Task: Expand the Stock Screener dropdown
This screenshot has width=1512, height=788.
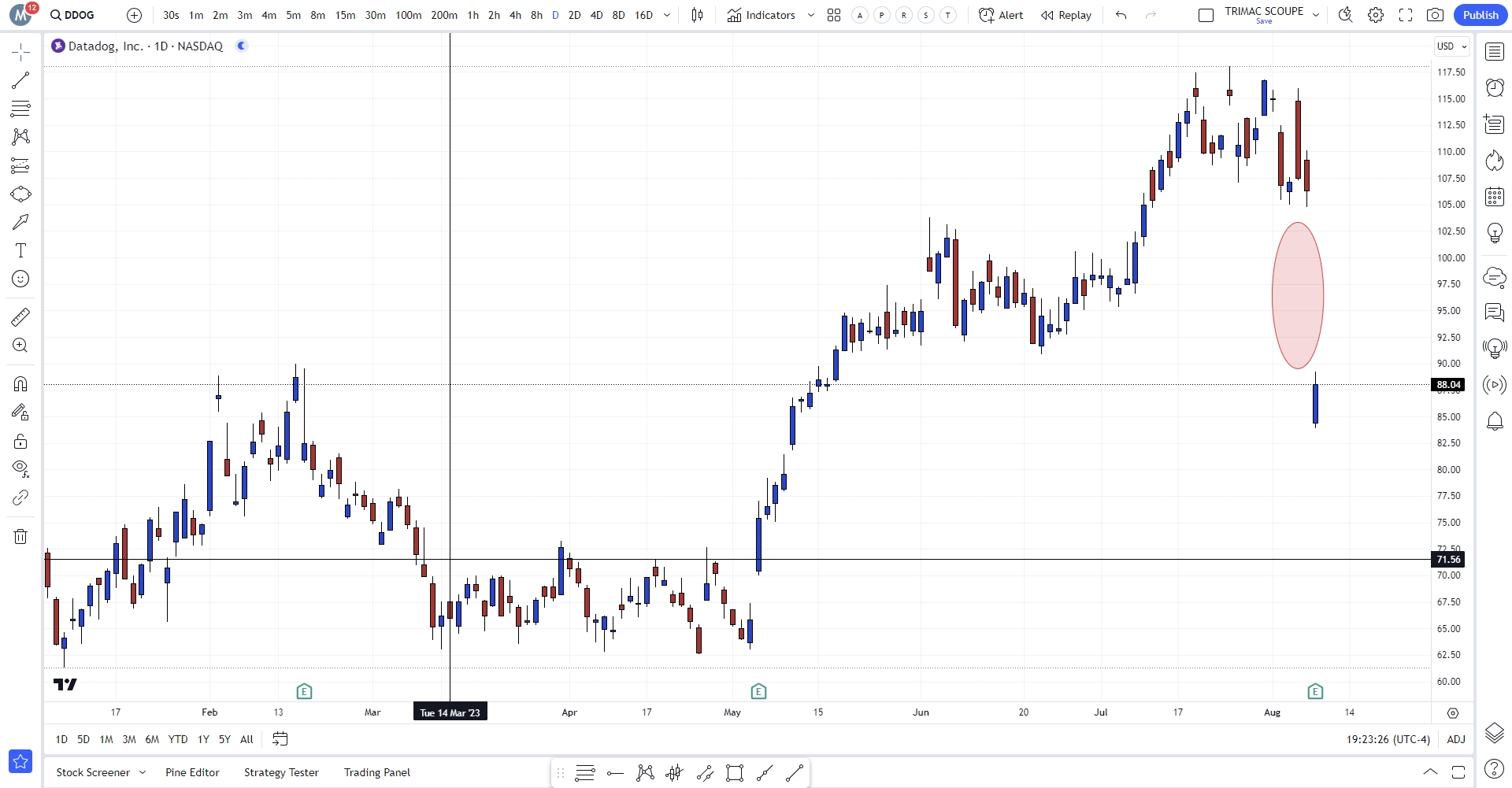Action: pos(143,772)
